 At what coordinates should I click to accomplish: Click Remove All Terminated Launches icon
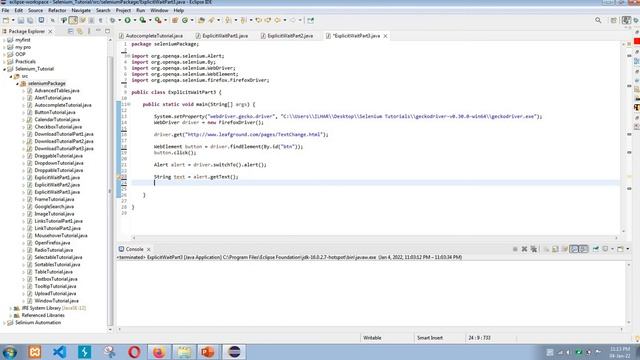coord(533,249)
